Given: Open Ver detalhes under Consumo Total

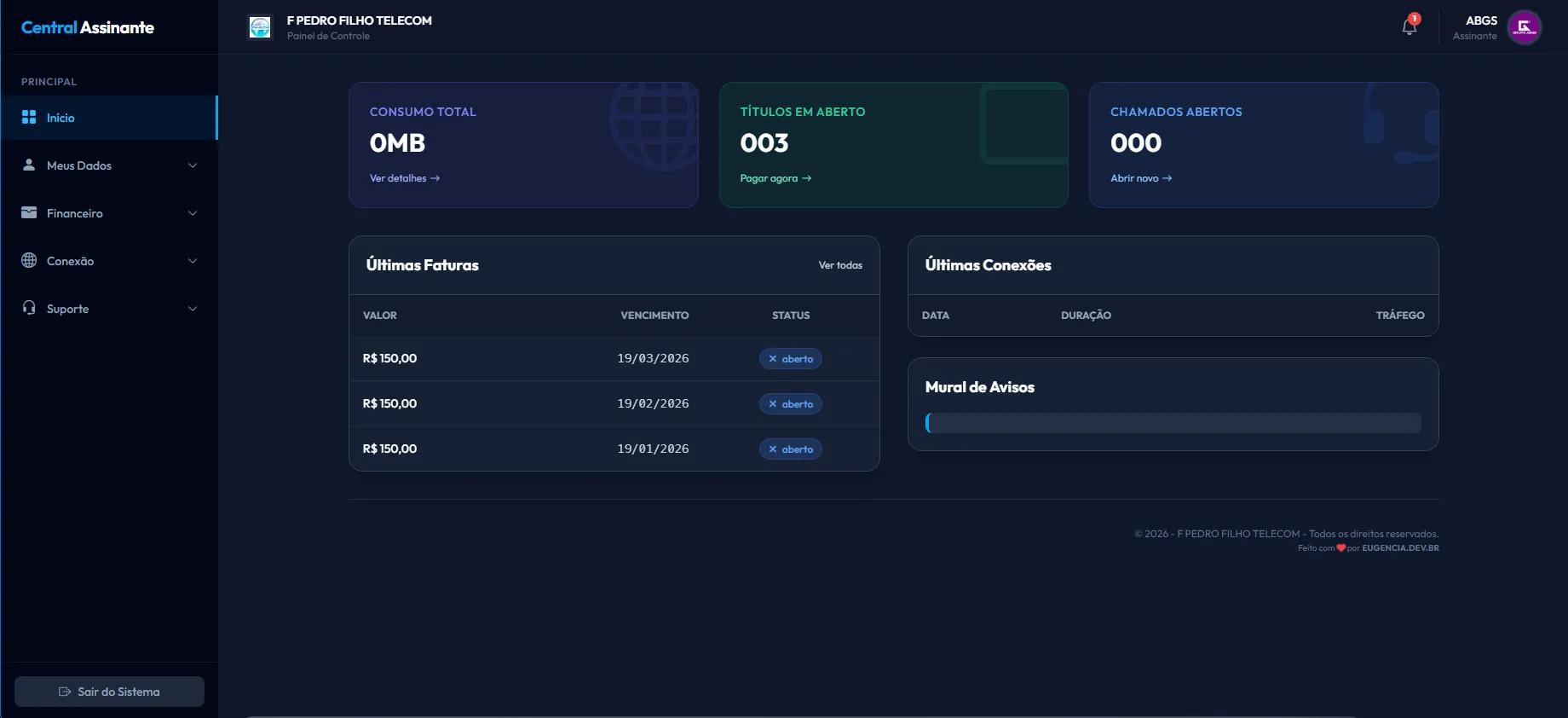Looking at the screenshot, I should pos(404,178).
